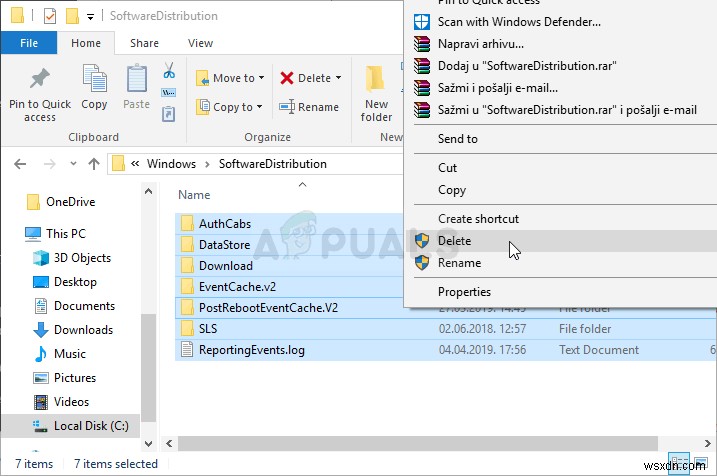The width and height of the screenshot is (717, 476).
Task: Go back with the Back arrow
Action: 20,164
